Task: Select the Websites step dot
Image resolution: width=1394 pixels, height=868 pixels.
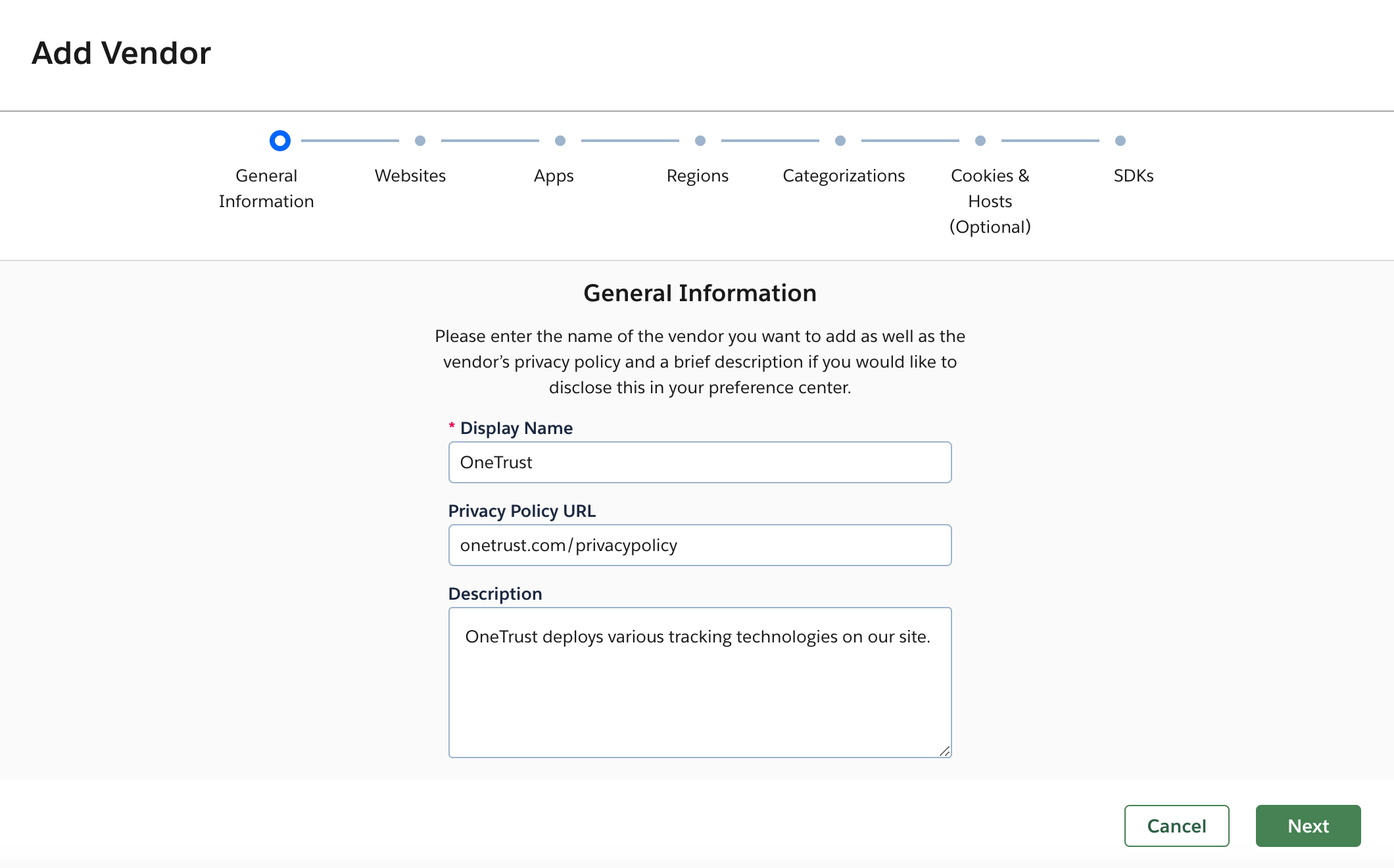Action: point(420,141)
